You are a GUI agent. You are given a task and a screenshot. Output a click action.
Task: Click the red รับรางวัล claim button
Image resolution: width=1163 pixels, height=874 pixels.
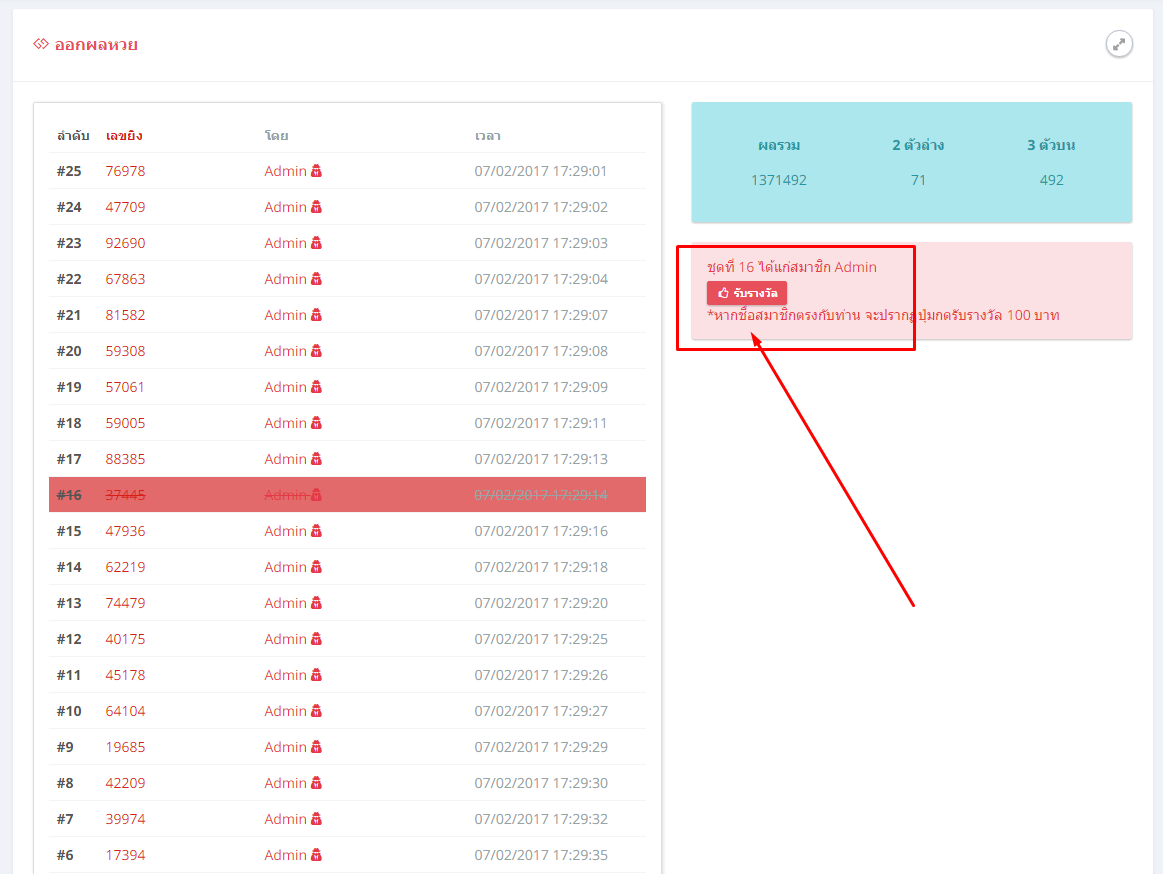click(x=746, y=293)
